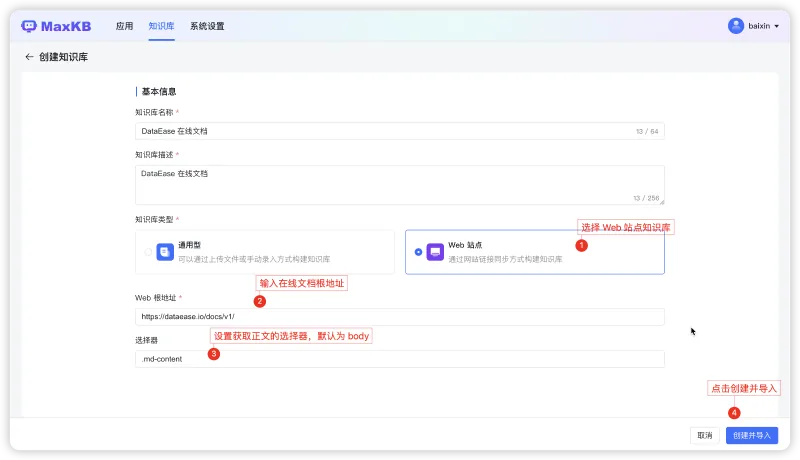
Task: Click the 基本信息 section heading
Action: 159,92
